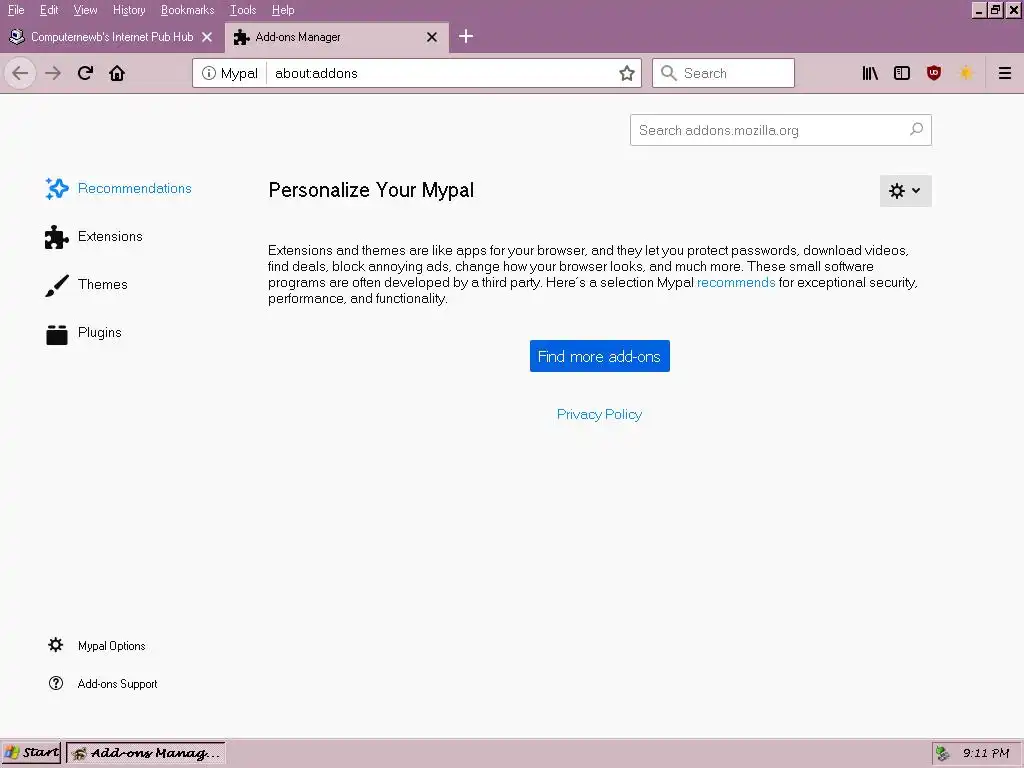This screenshot has height=768, width=1024.
Task: Click the 9:11 PM clock
Action: tap(986, 753)
